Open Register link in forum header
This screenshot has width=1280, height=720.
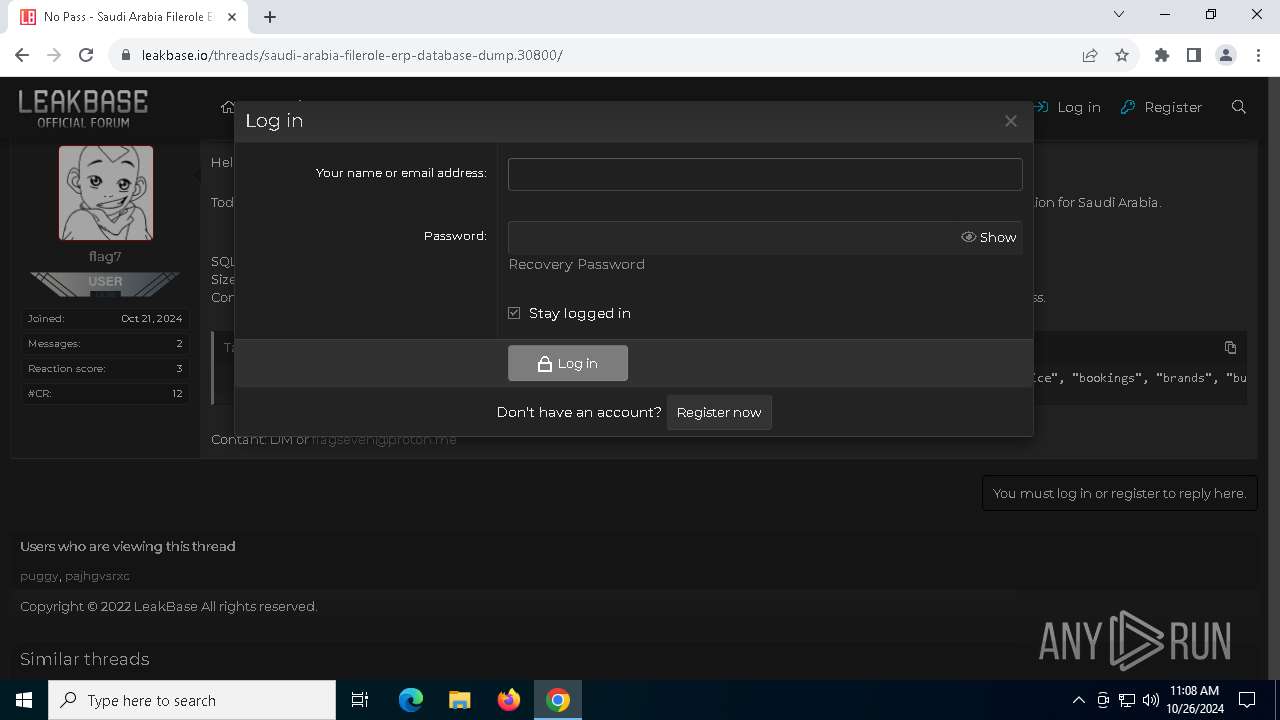pyautogui.click(x=1161, y=107)
